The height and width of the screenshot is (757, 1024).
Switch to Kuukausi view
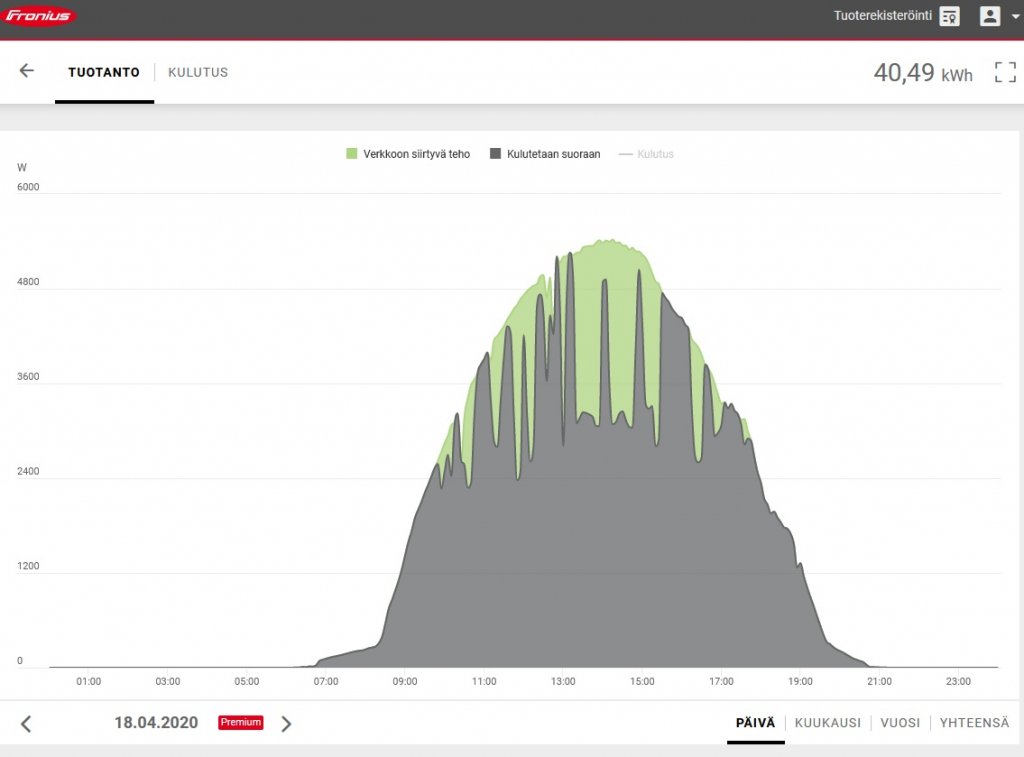click(827, 723)
